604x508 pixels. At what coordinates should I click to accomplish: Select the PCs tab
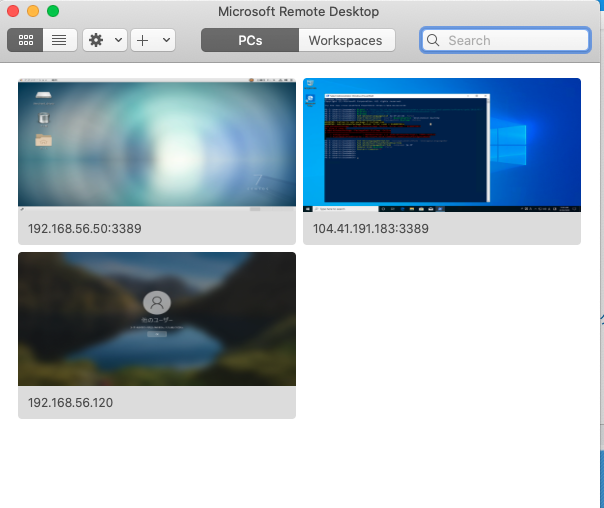(250, 40)
